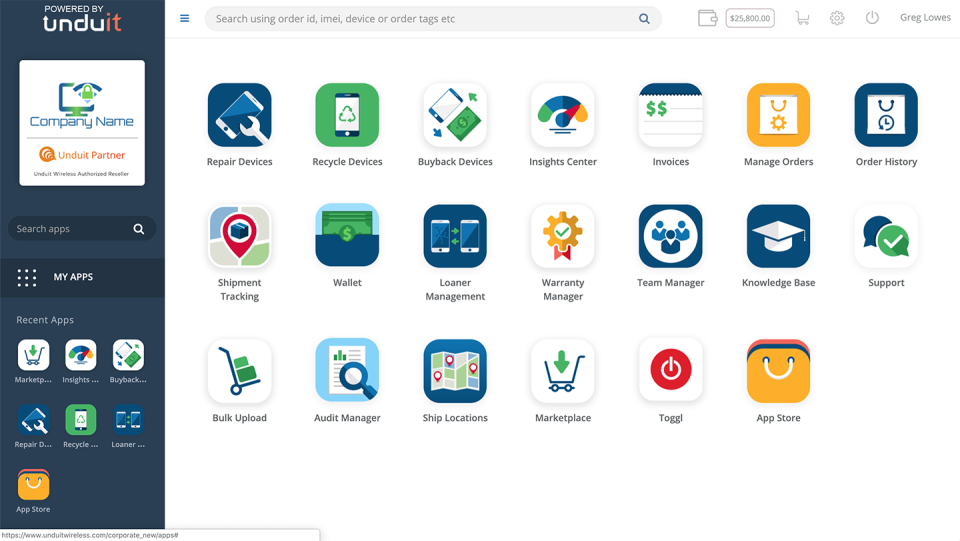Viewport: 960px width, 541px height.
Task: Open Shipment Tracking app
Action: click(239, 236)
